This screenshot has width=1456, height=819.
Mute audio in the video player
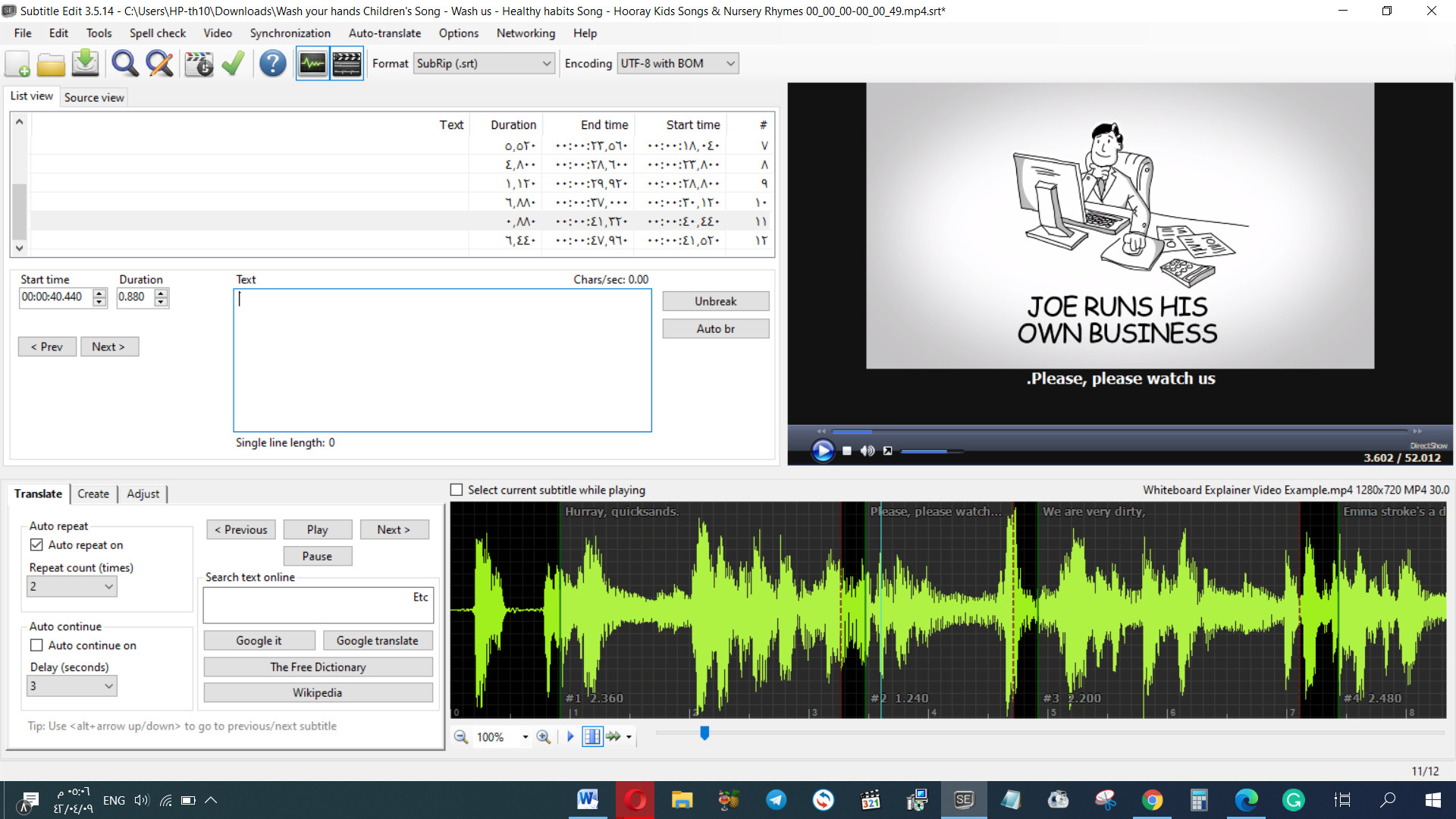(x=868, y=451)
